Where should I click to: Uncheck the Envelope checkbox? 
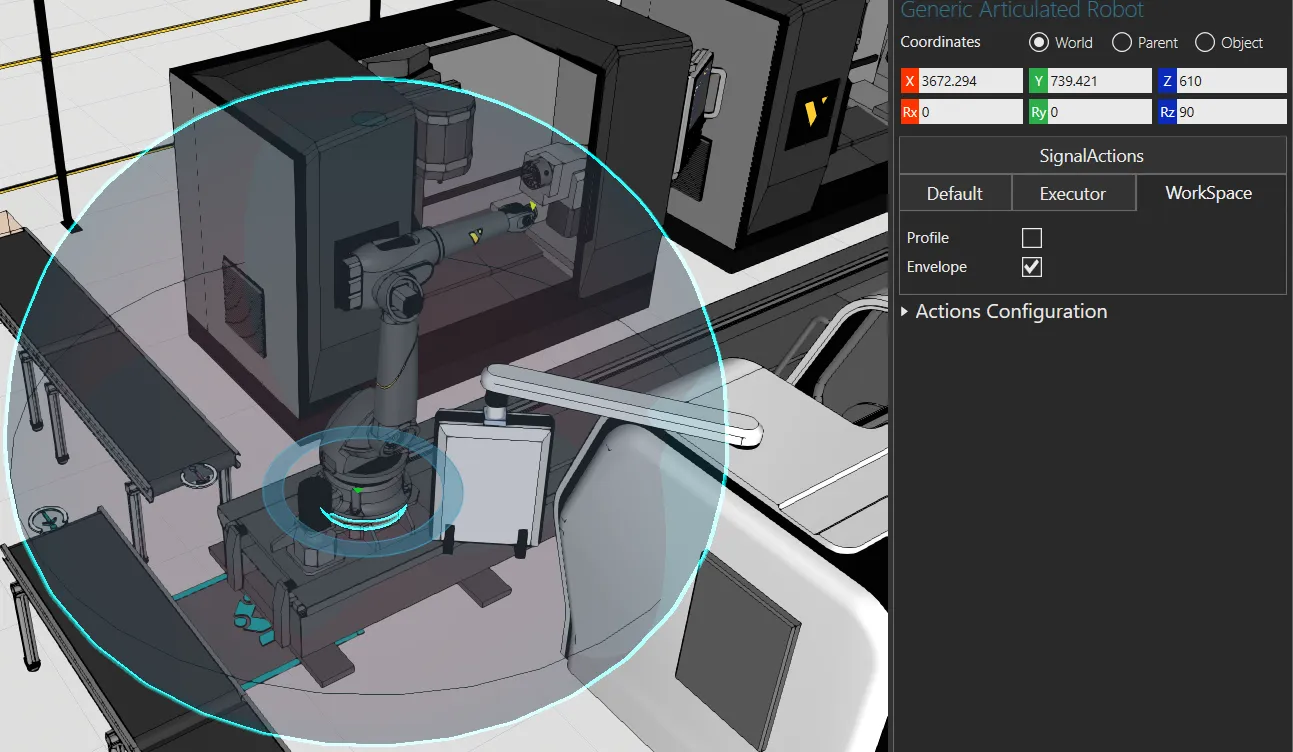[x=1032, y=267]
